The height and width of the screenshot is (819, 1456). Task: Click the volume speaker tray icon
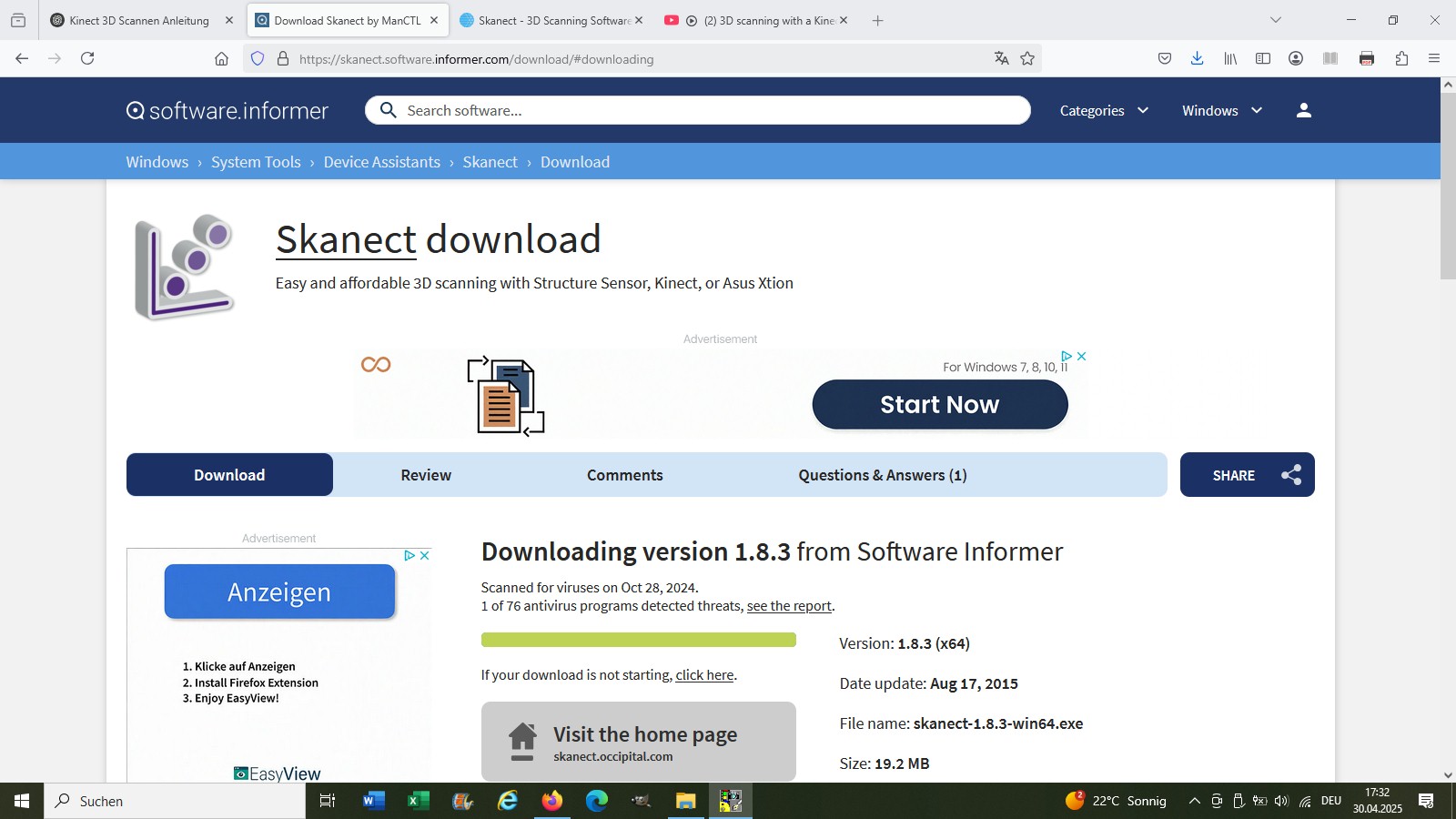point(1281,801)
